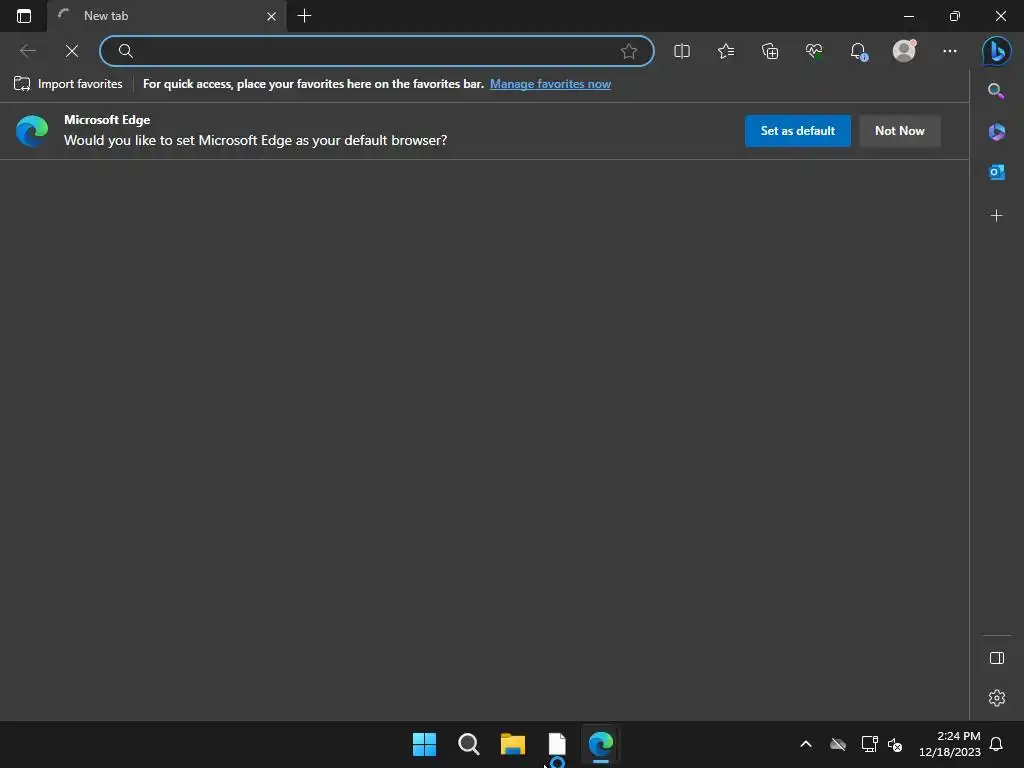Open Settings and more three-dots menu
Screen dimensions: 1024x768
950,51
